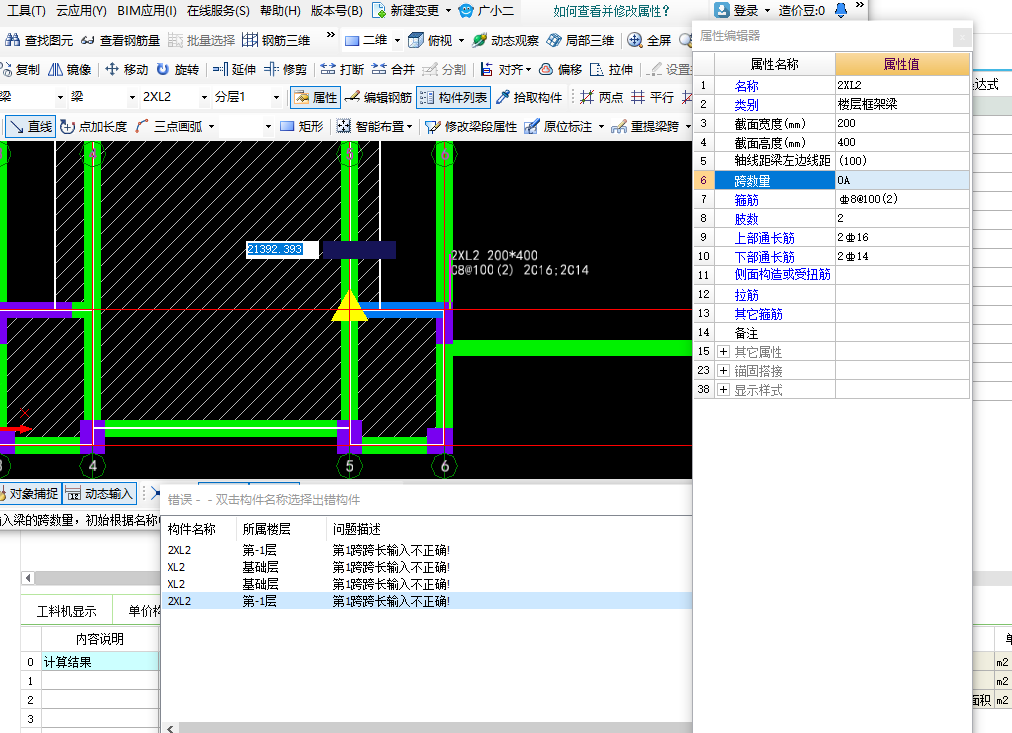Screen dimensions: 1012x733
Task: Open the 三点画弧 arc dropdown arrow
Action: (211, 126)
